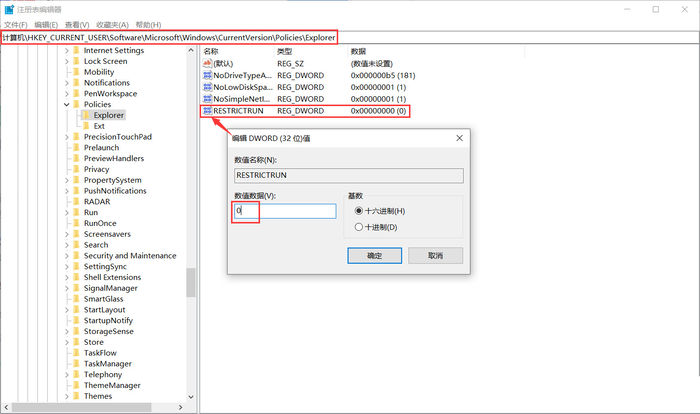Expand the Notifications tree node
The height and width of the screenshot is (414, 700).
coord(67,83)
